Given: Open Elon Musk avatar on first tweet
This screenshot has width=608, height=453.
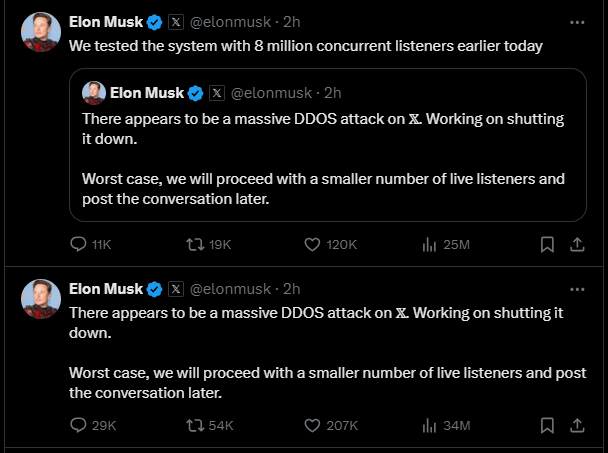Looking at the screenshot, I should point(40,33).
